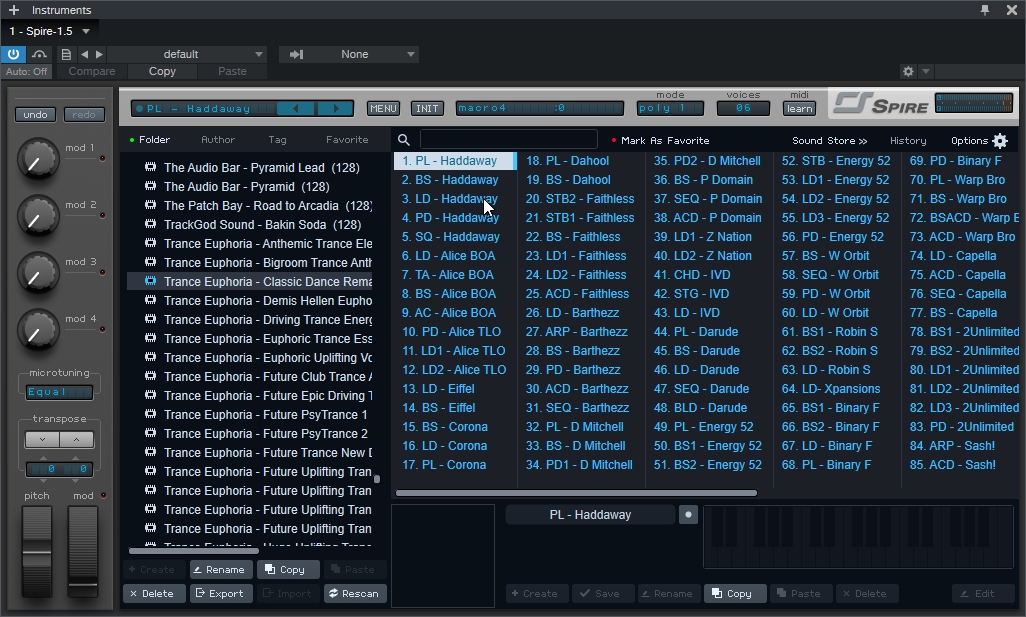The height and width of the screenshot is (617, 1026).
Task: Click the preset file page icon
Action: [x=66, y=54]
